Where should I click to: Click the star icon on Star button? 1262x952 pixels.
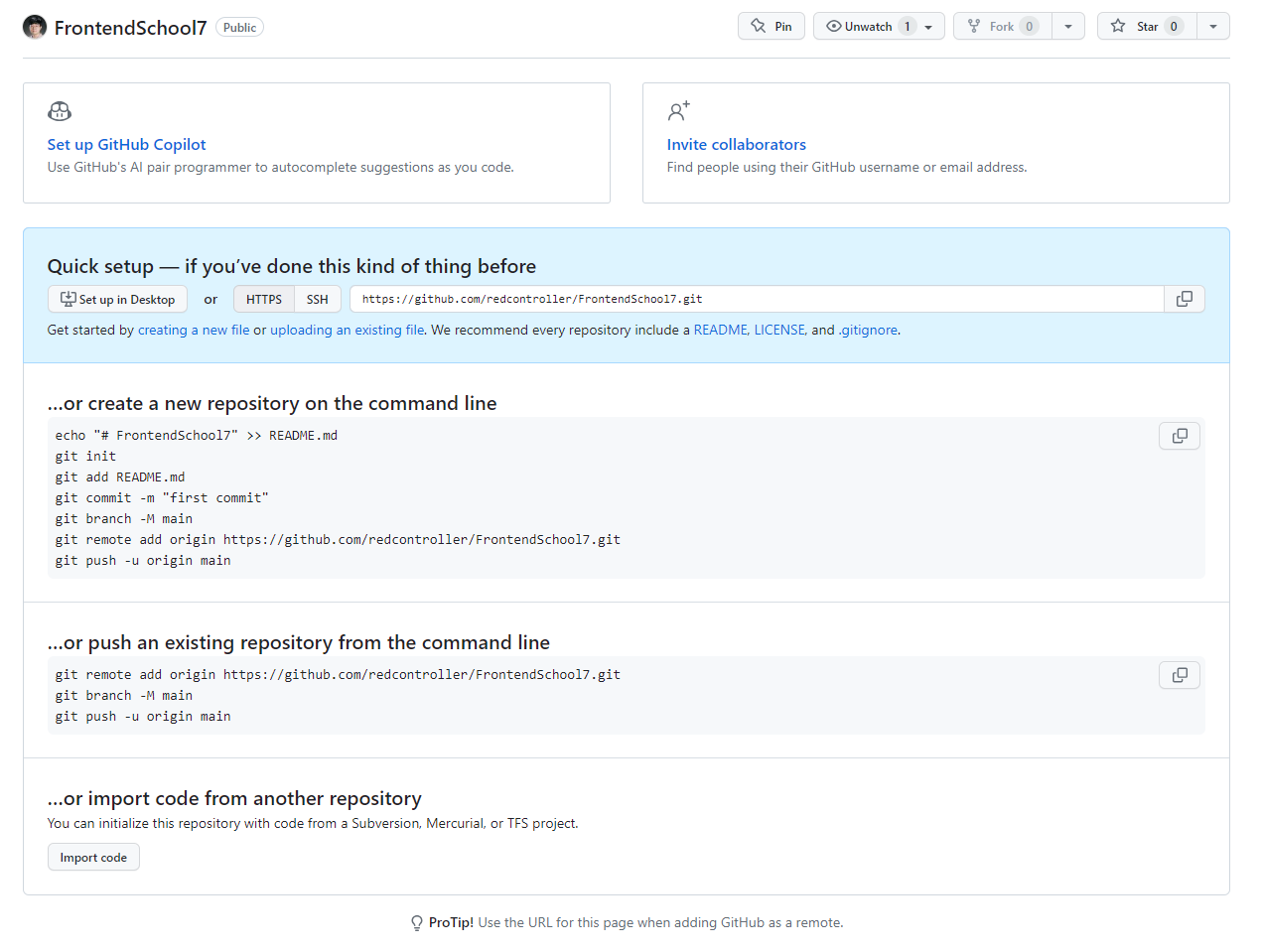(x=1118, y=26)
